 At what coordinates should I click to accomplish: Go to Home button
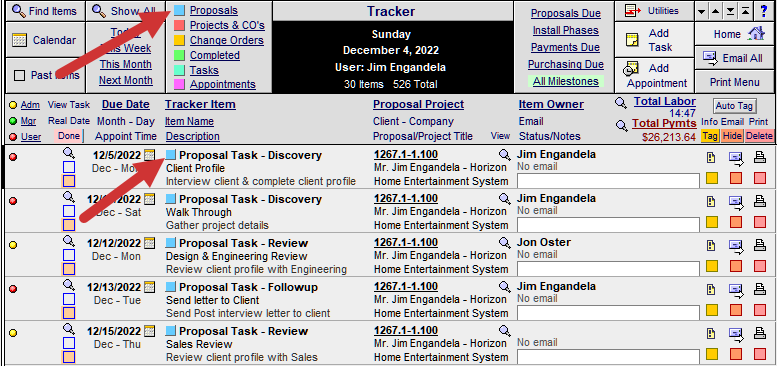(x=734, y=34)
